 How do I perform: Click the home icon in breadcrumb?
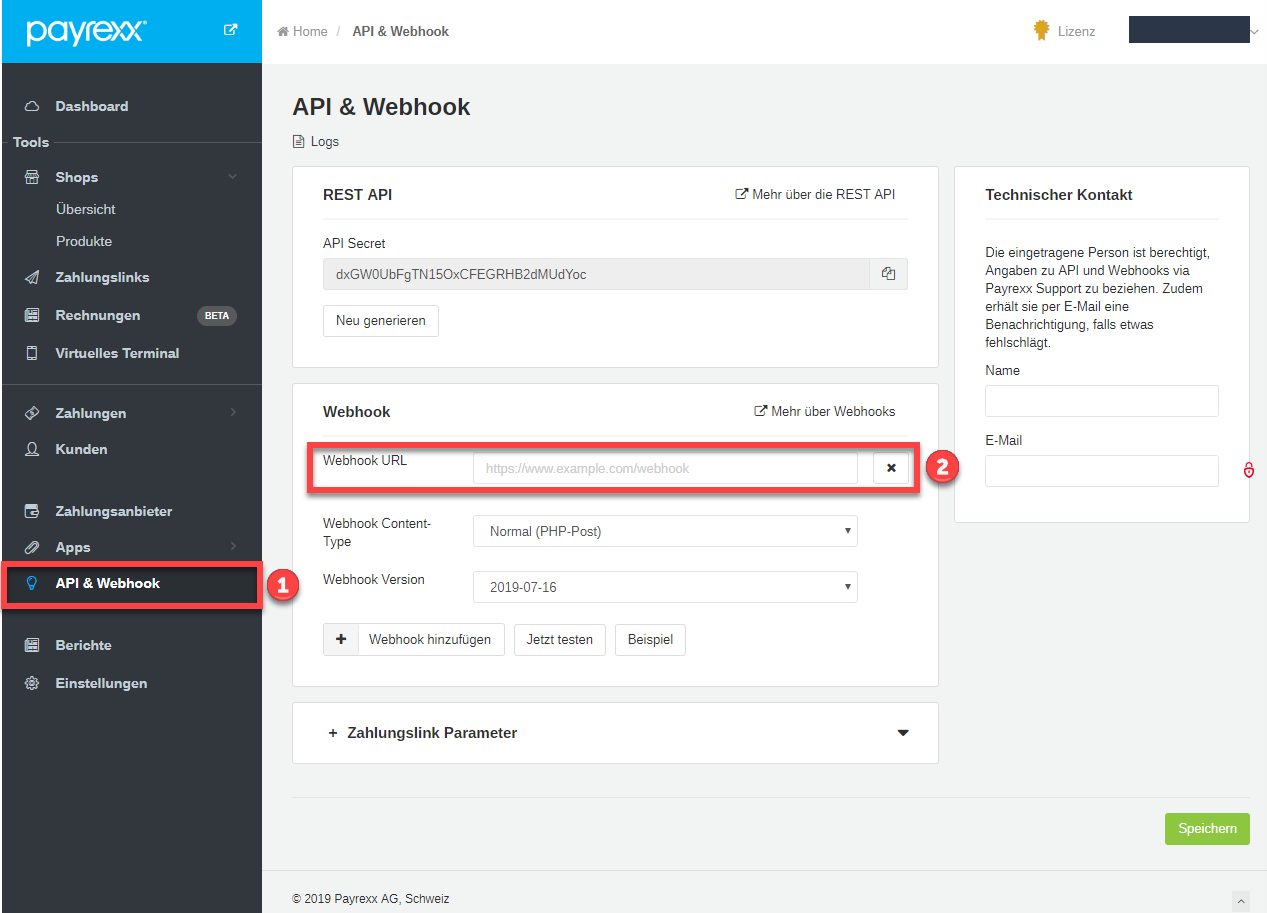pyautogui.click(x=283, y=32)
